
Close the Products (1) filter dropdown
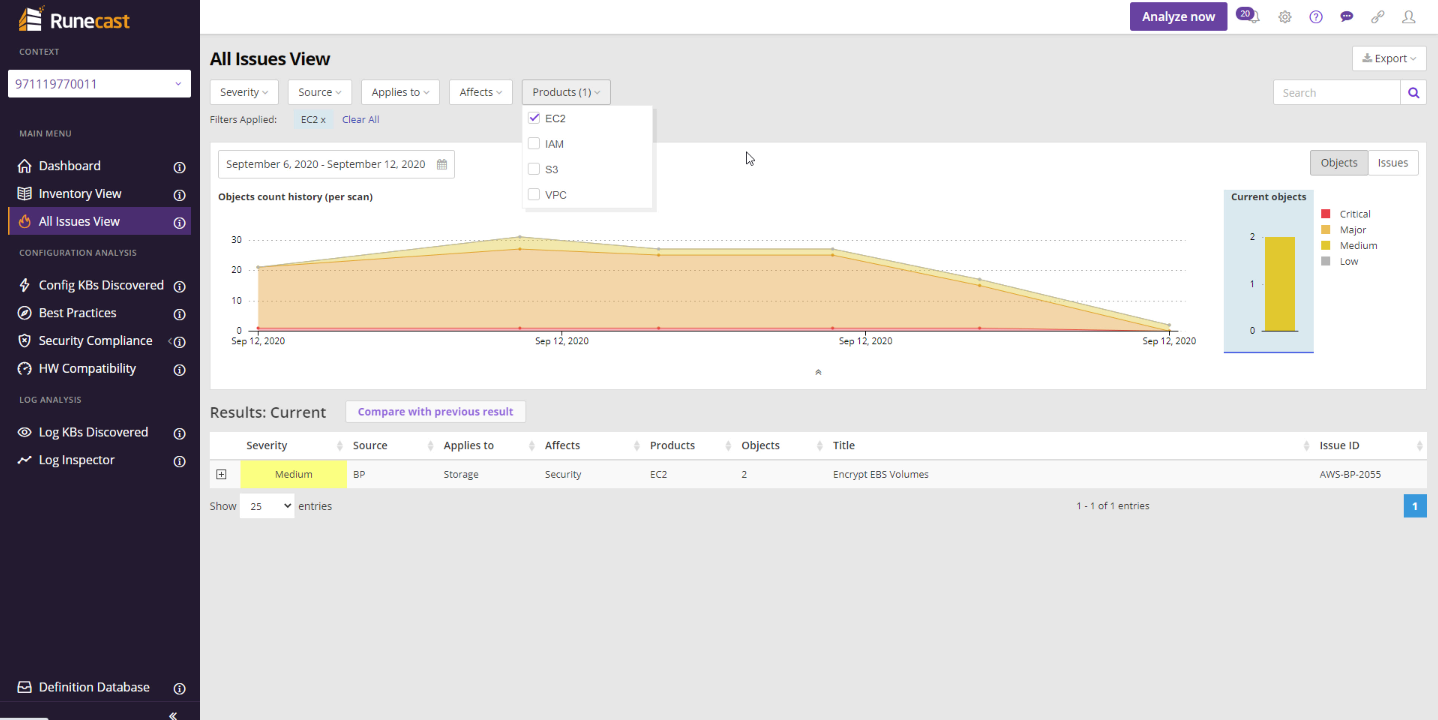pyautogui.click(x=566, y=92)
